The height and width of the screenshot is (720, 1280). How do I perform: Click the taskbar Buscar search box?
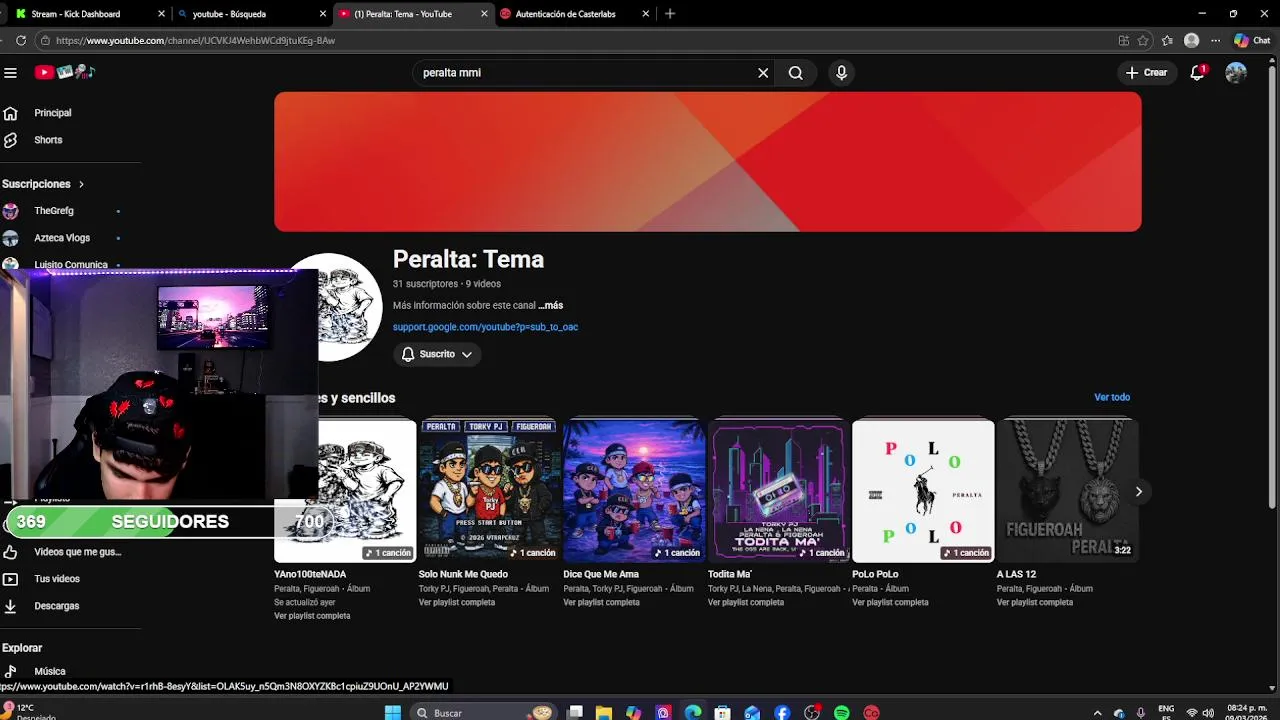click(485, 713)
